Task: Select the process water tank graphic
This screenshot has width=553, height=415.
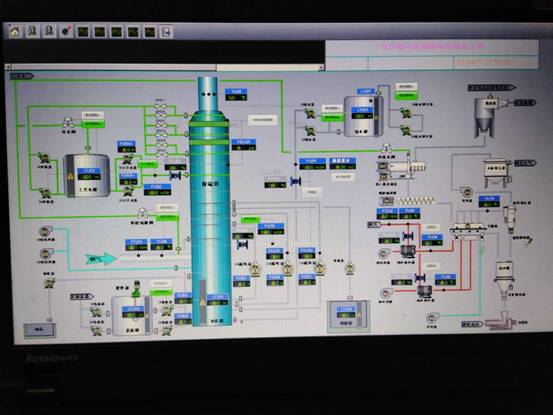Action: [x=87, y=175]
